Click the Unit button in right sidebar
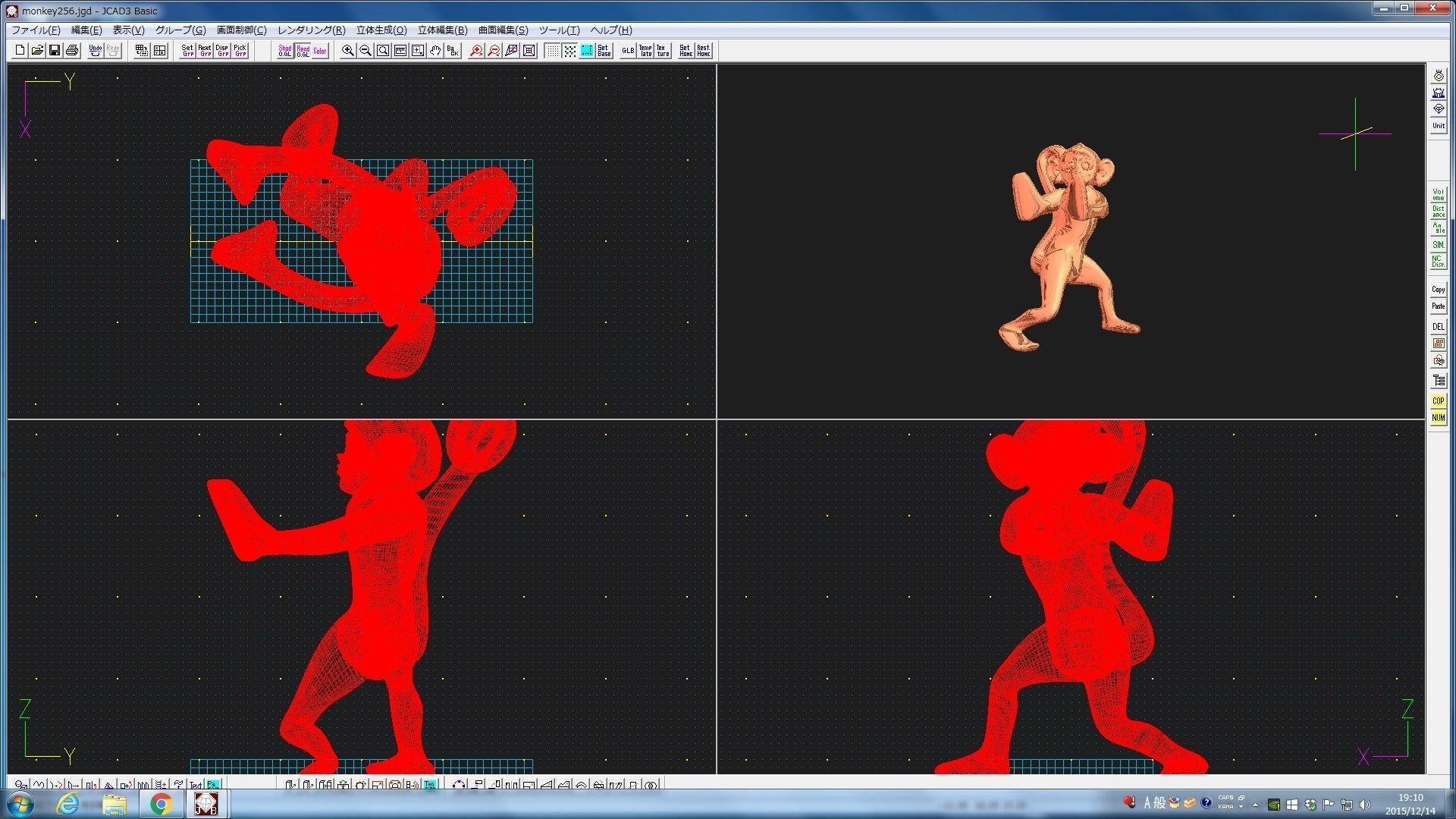Viewport: 1456px width, 819px height. pos(1439,126)
